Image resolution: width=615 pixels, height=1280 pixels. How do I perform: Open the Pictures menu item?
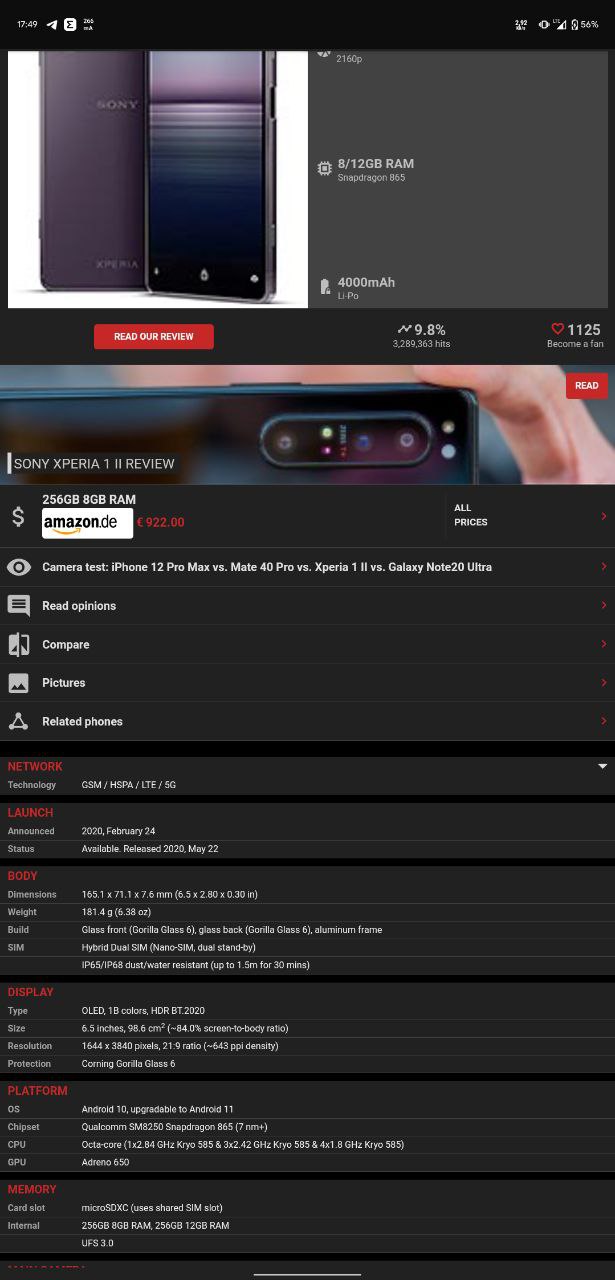pyautogui.click(x=64, y=683)
